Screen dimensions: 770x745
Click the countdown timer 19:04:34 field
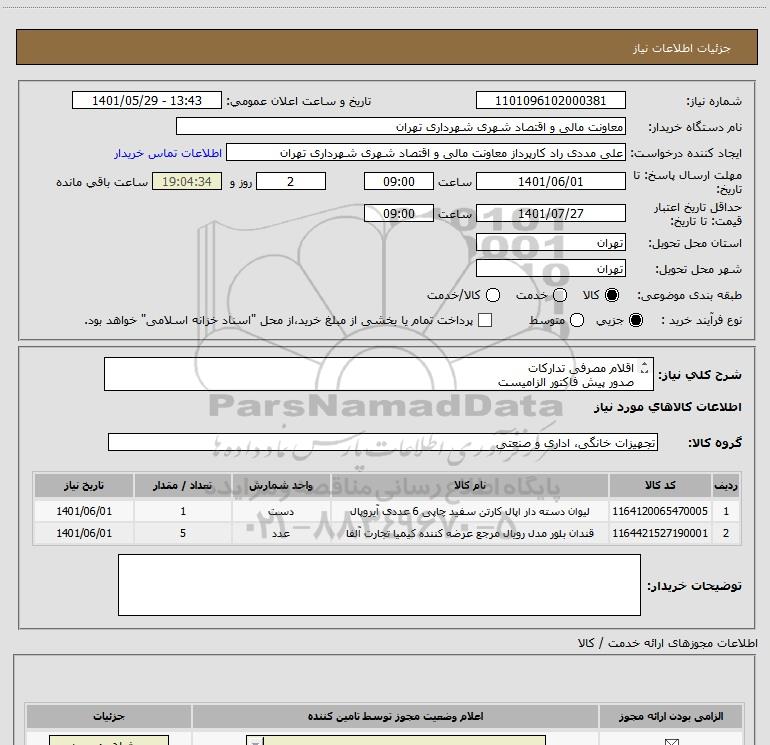[187, 181]
